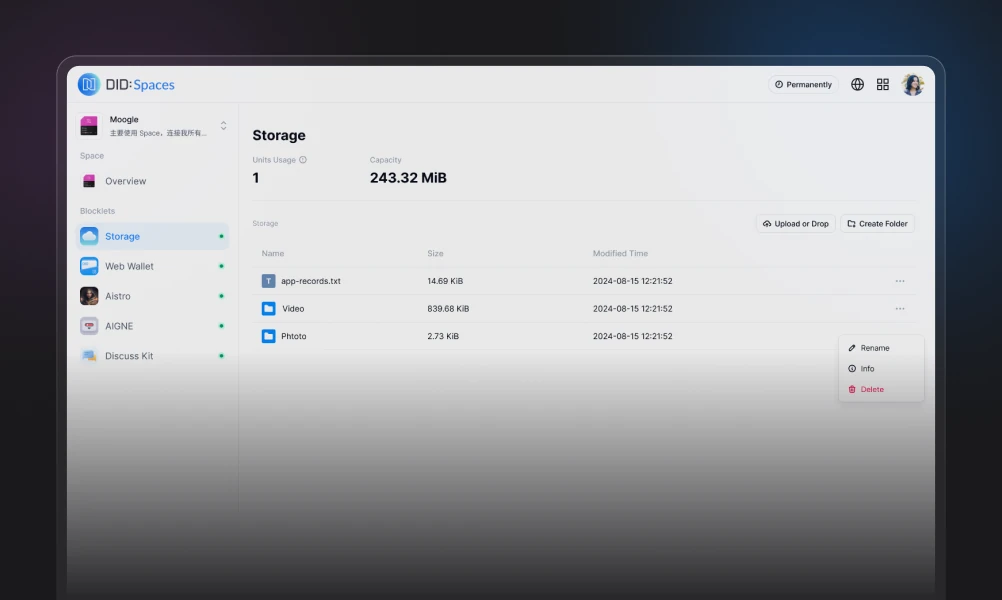Image resolution: width=1002 pixels, height=600 pixels.
Task: Expand the Moogle space switcher
Action: tap(223, 125)
